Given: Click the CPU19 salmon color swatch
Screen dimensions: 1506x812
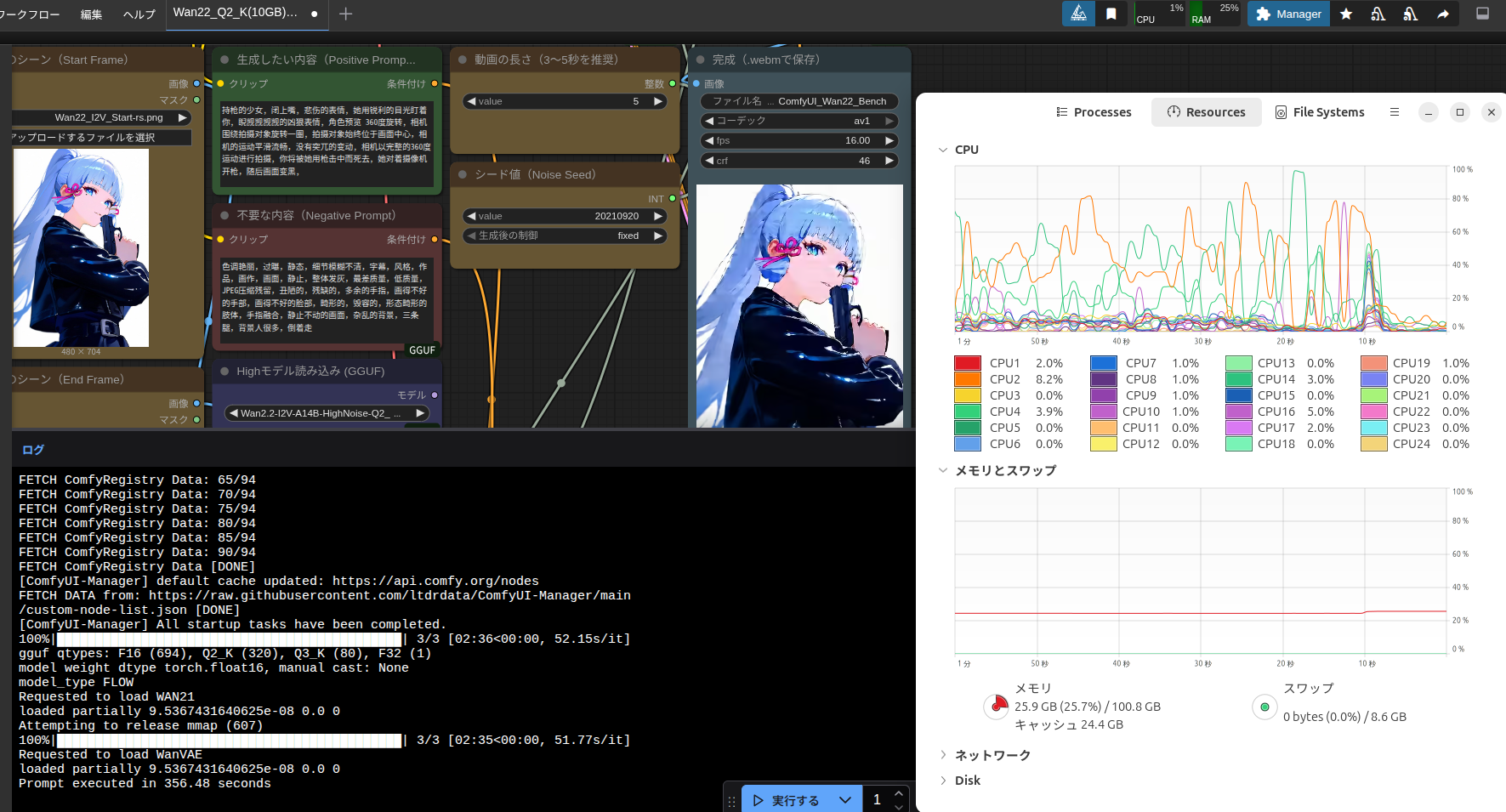Looking at the screenshot, I should [x=1374, y=363].
